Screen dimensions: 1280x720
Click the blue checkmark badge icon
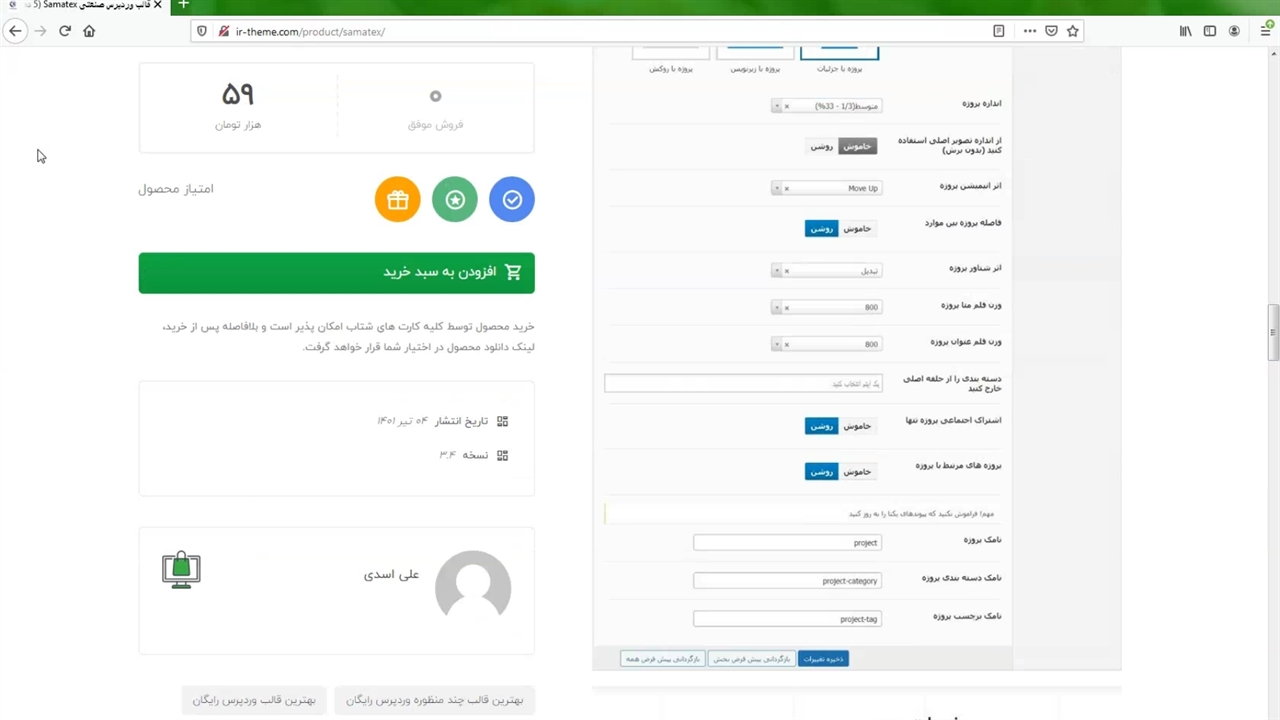[512, 200]
